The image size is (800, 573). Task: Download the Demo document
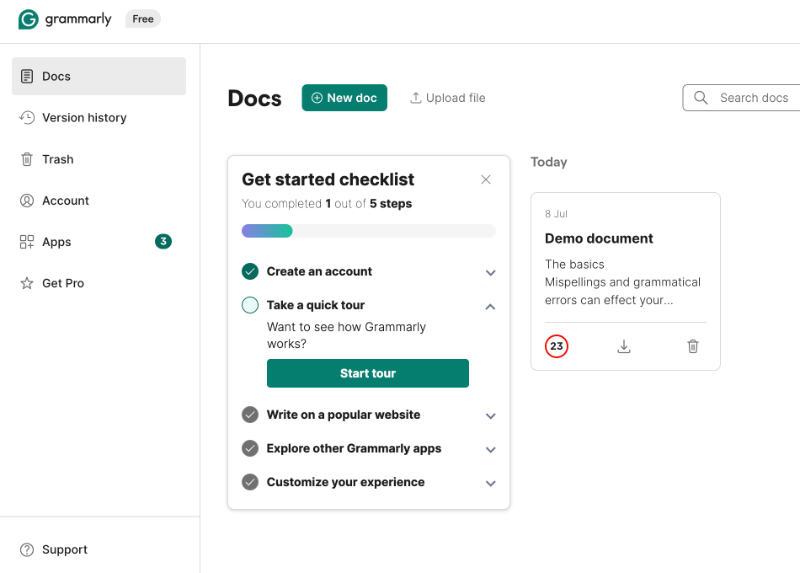(x=624, y=346)
